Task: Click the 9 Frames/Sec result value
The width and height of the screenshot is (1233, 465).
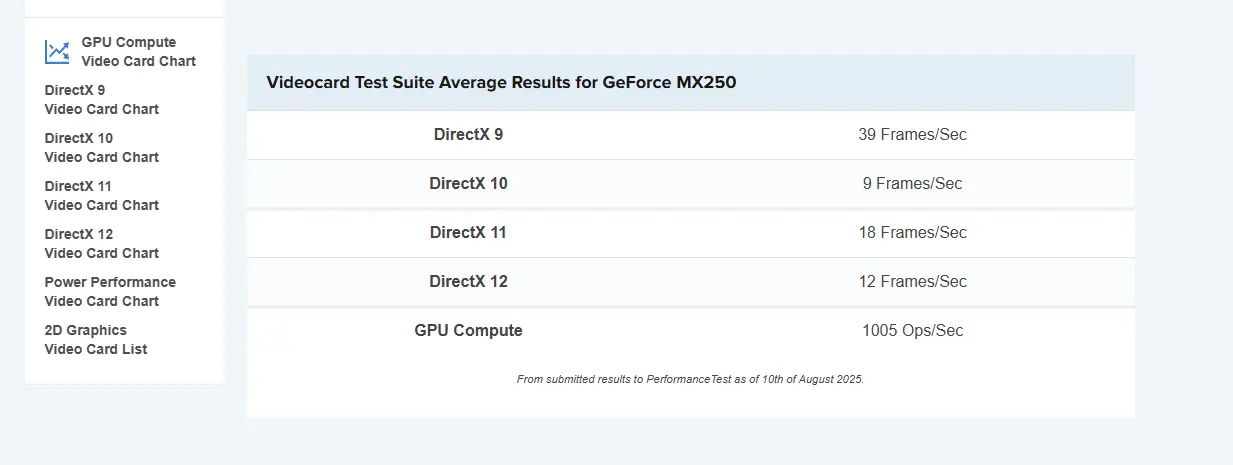Action: point(912,183)
